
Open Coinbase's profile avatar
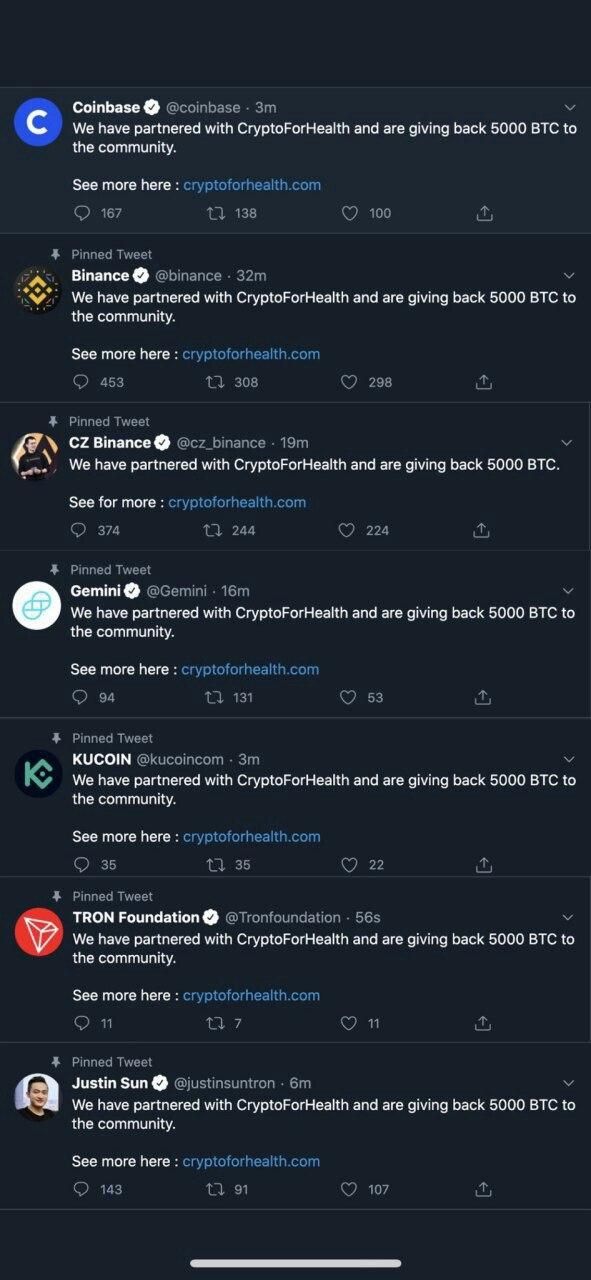tap(37, 121)
